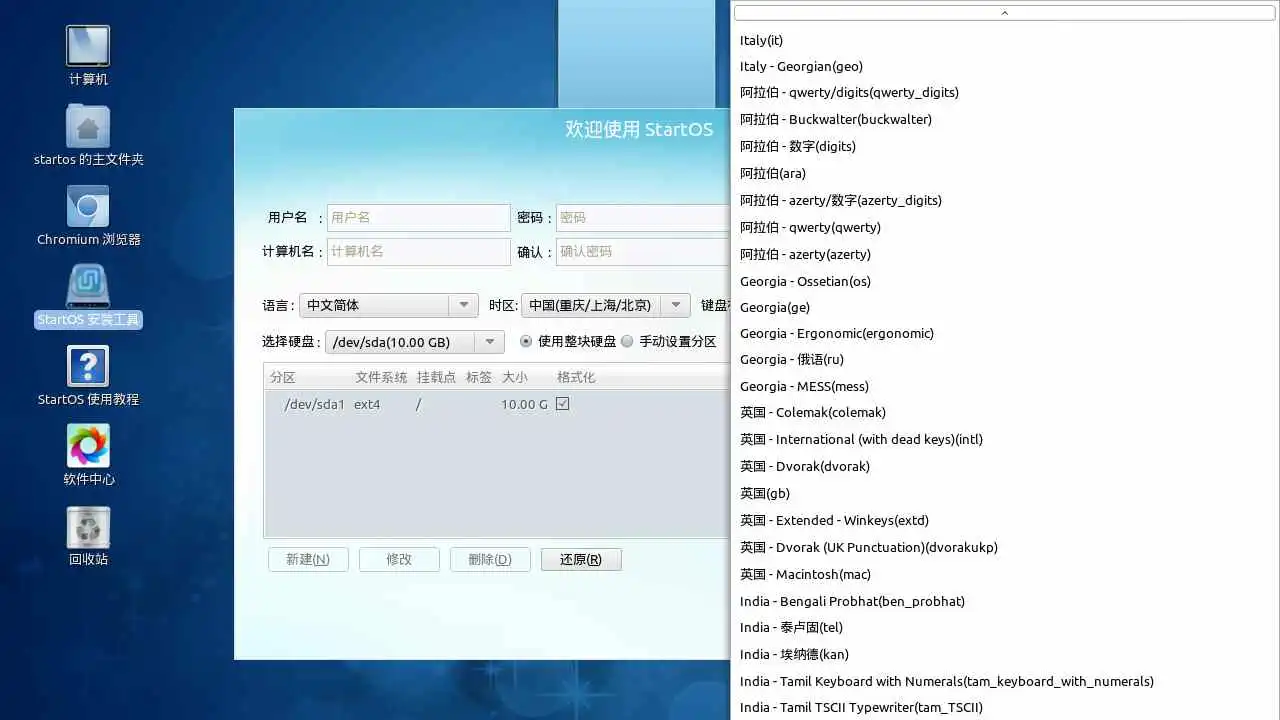
Task: Choose Georgia - 俄语(ru) layout
Action: point(1005,359)
